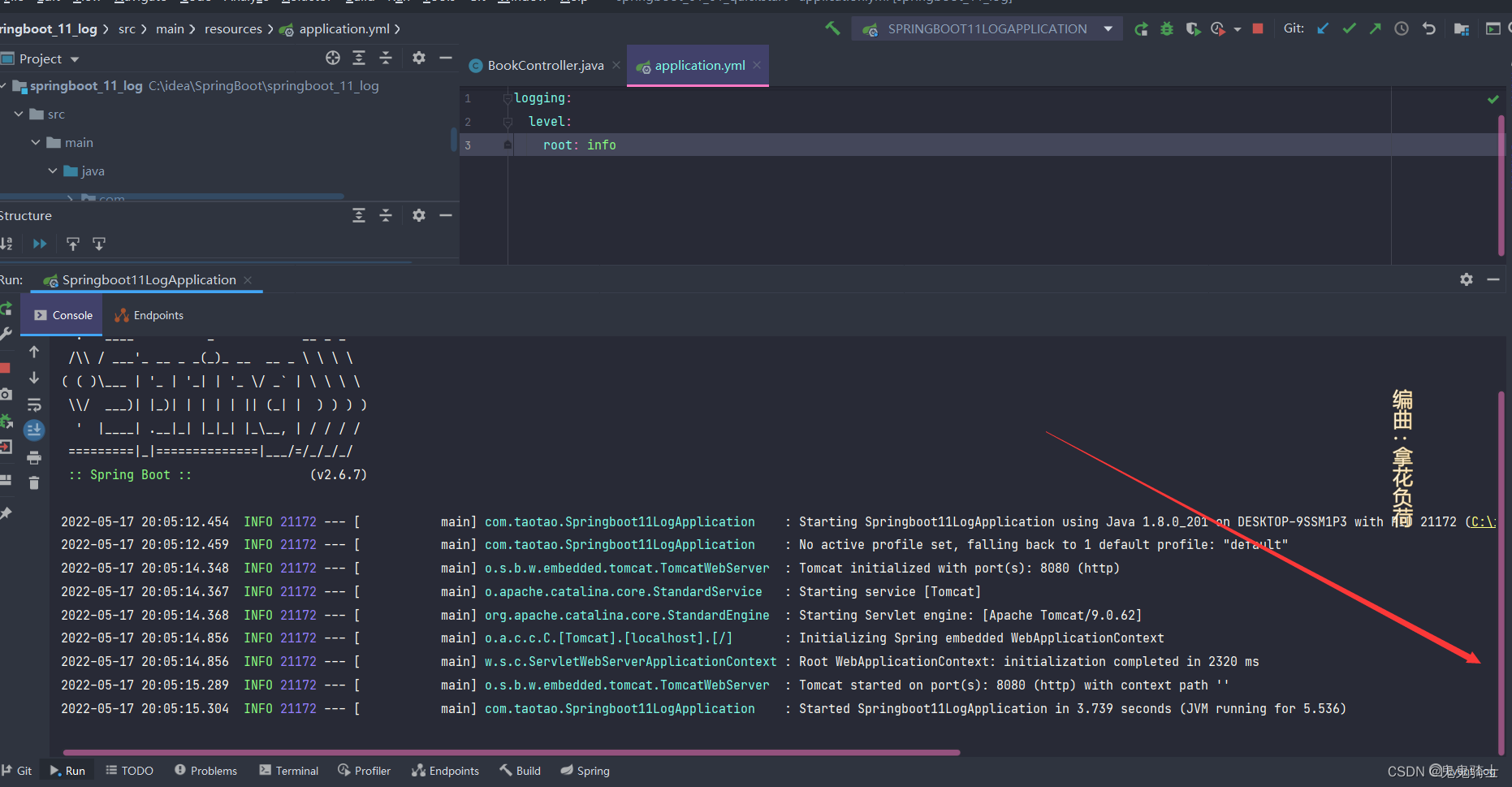This screenshot has height=787, width=1512.
Task: Stop the running application from top toolbar
Action: pyautogui.click(x=1258, y=28)
